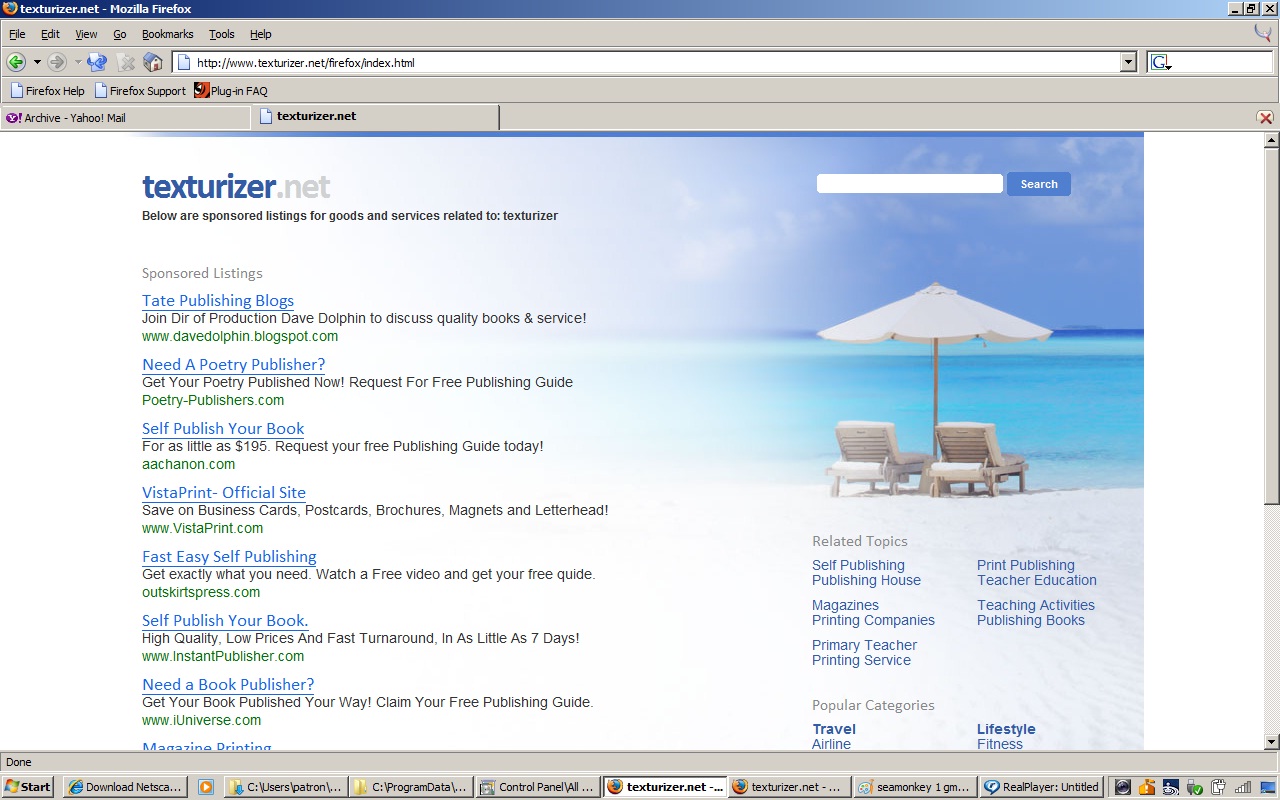Screen dimensions: 1280x800
Task: Click the Printing Companies related topic
Action: coord(873,620)
